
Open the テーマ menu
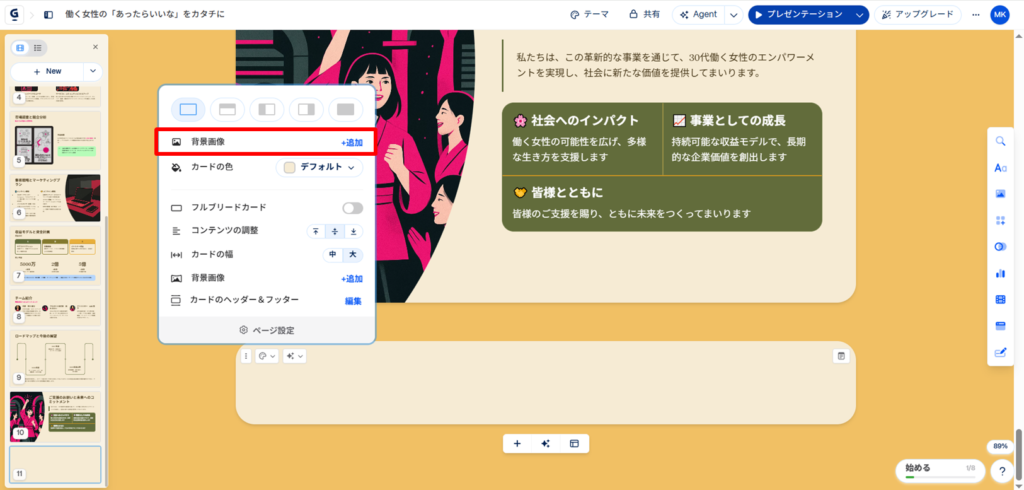click(x=589, y=15)
